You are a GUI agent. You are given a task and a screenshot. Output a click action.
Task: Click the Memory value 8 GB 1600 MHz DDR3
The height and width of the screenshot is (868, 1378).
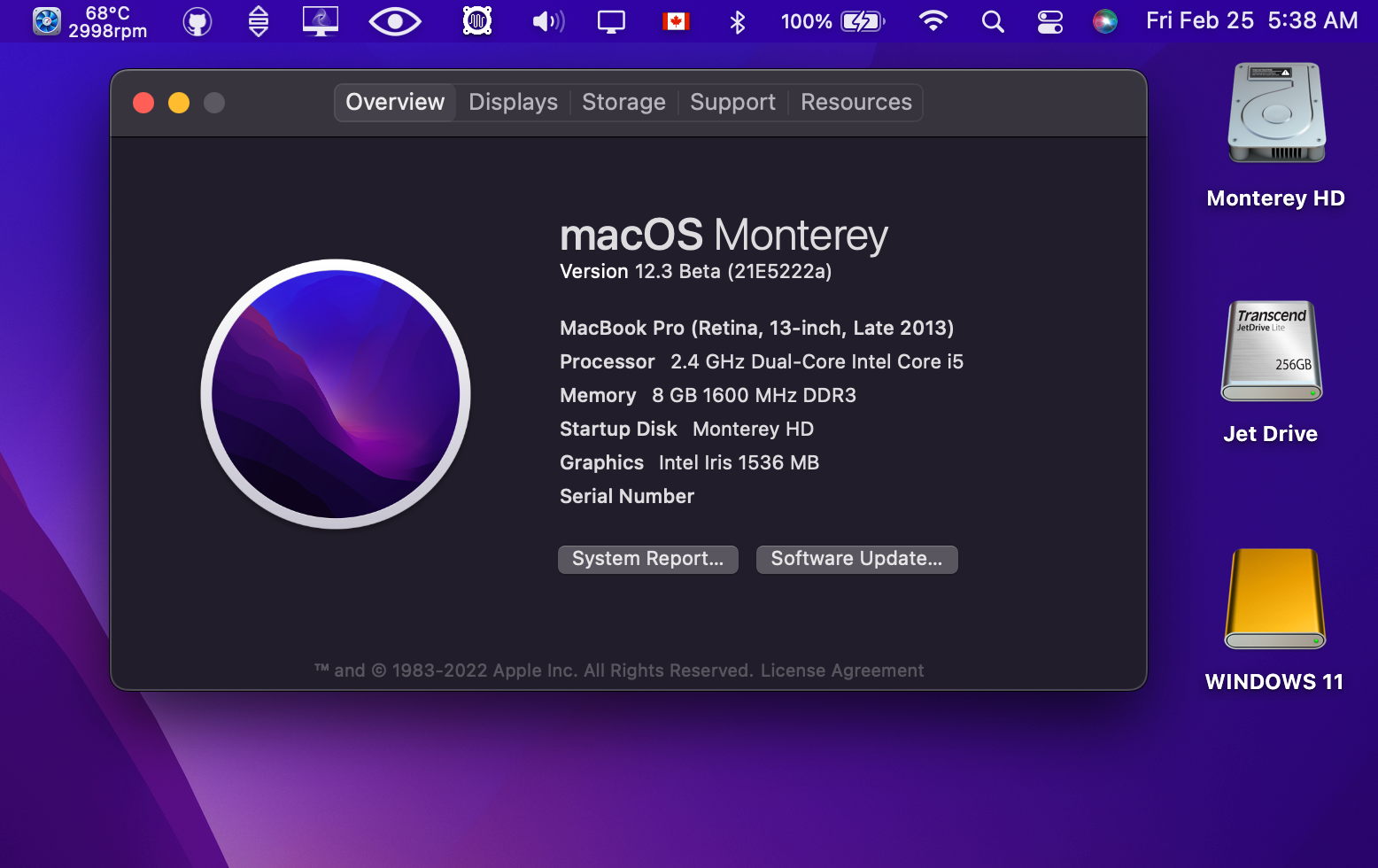pyautogui.click(x=754, y=395)
